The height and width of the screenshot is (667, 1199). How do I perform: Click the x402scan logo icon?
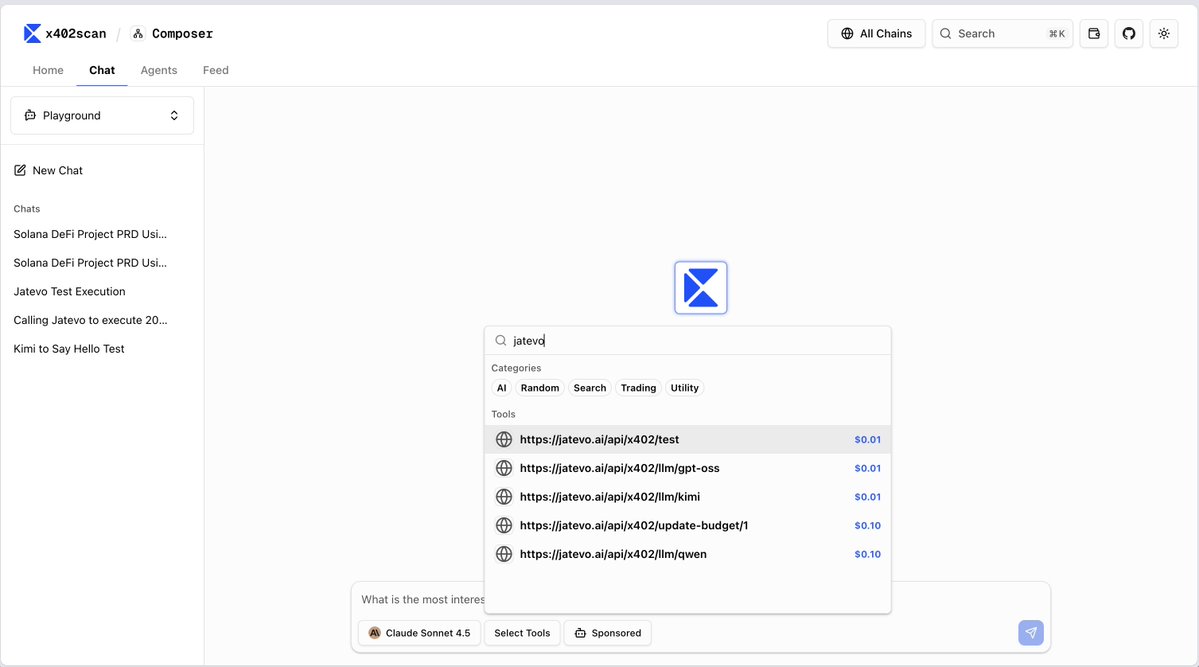pyautogui.click(x=32, y=34)
